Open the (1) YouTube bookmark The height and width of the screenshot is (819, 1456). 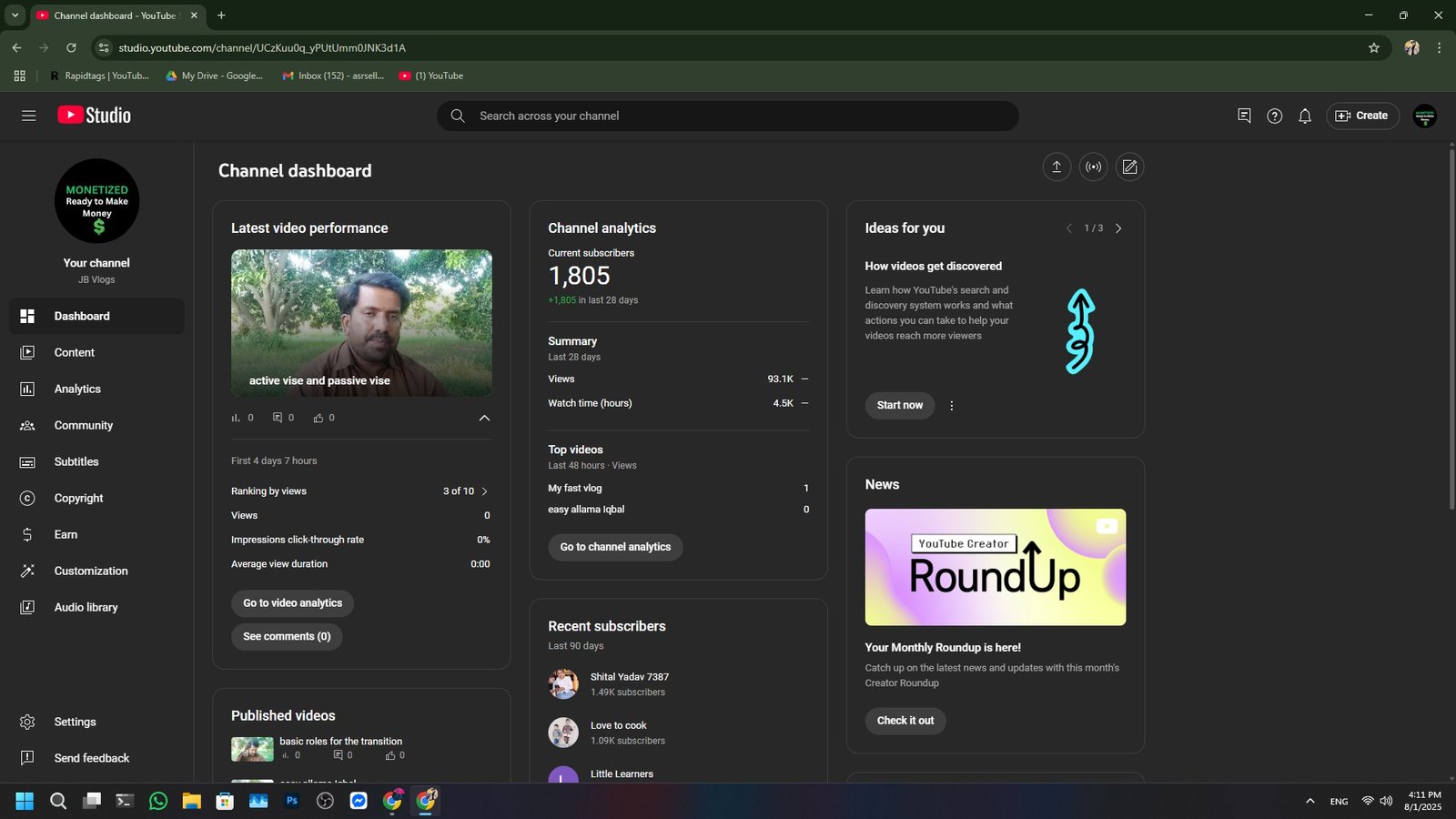point(431,76)
